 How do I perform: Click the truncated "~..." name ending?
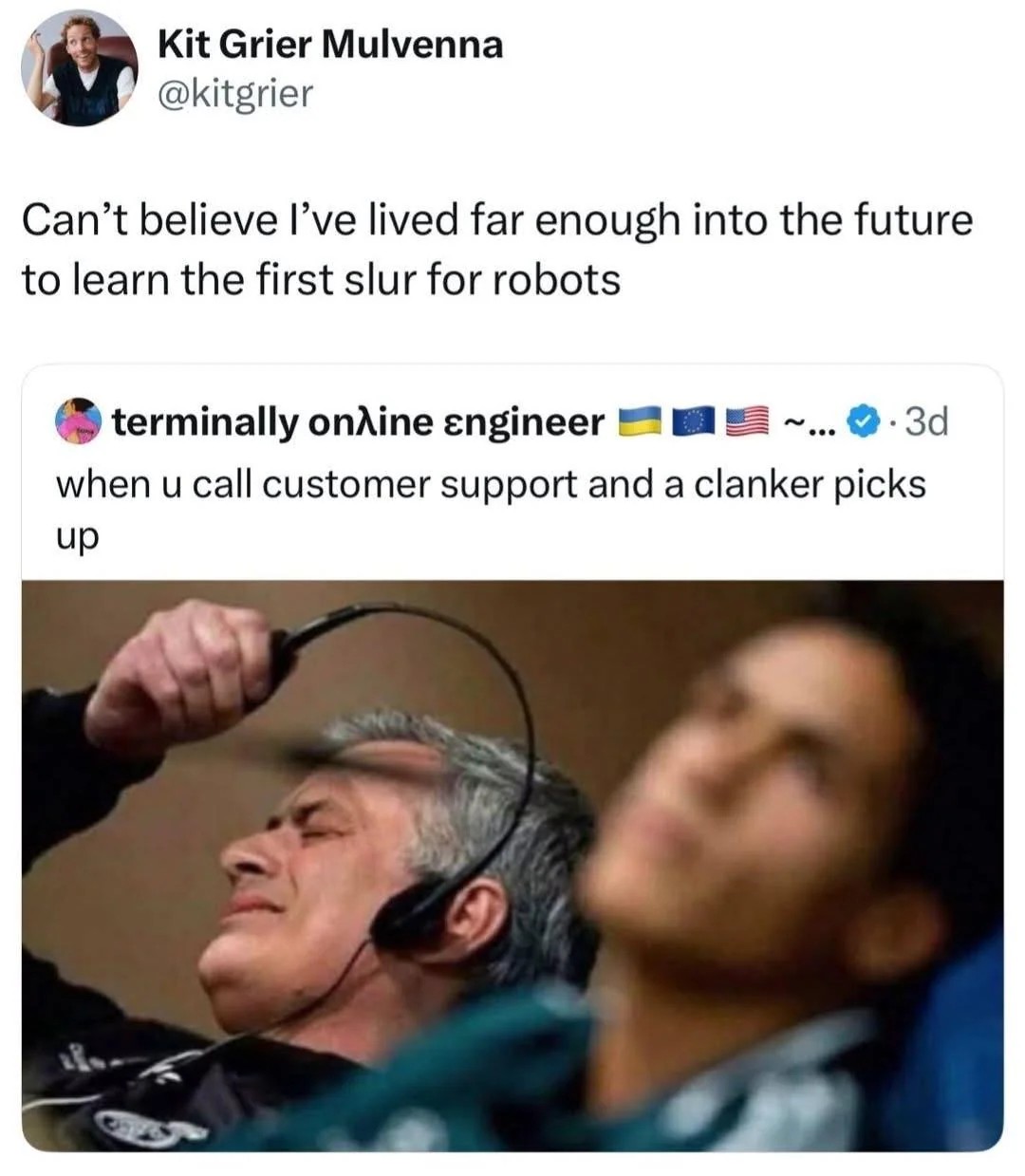[808, 421]
